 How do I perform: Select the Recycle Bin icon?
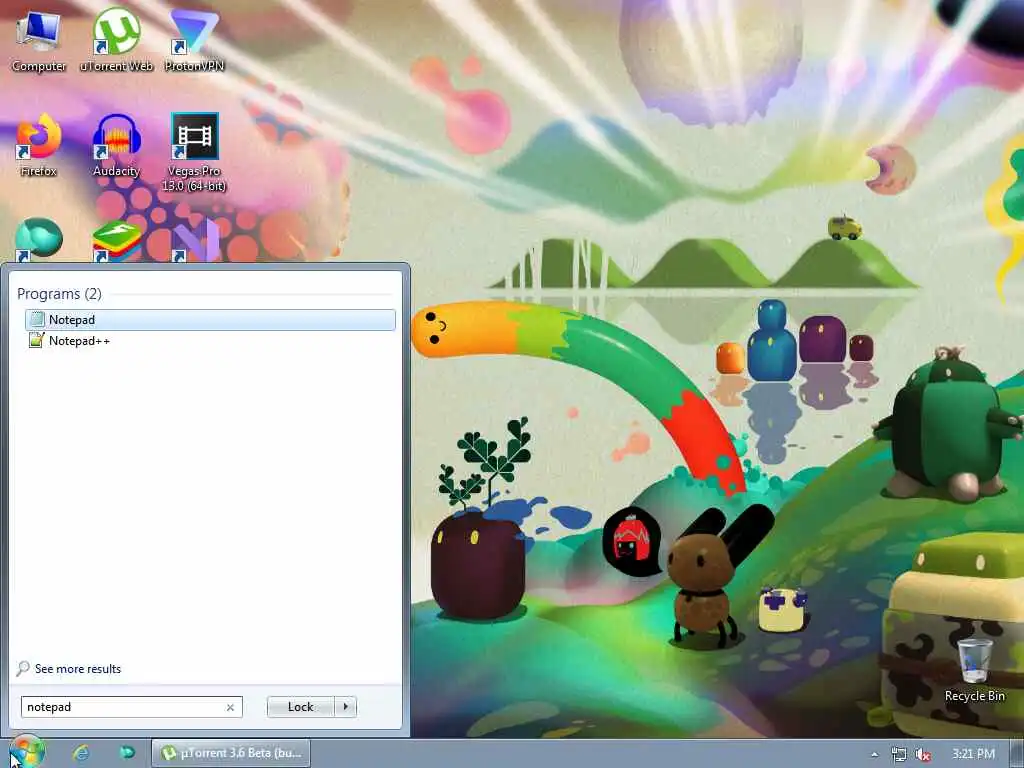click(x=974, y=670)
